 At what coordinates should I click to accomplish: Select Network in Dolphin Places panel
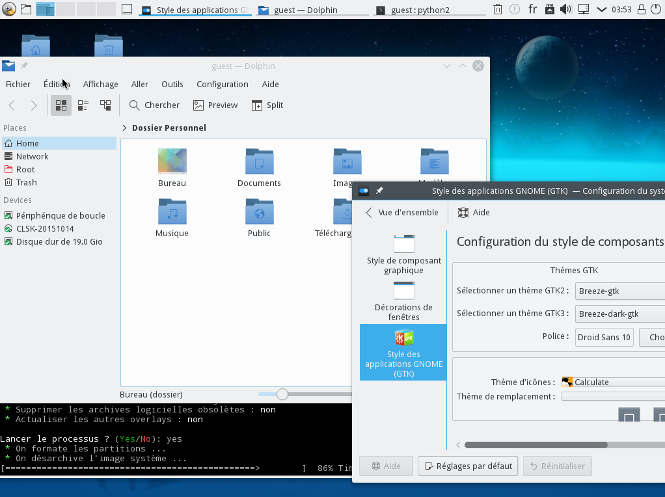tap(59, 156)
